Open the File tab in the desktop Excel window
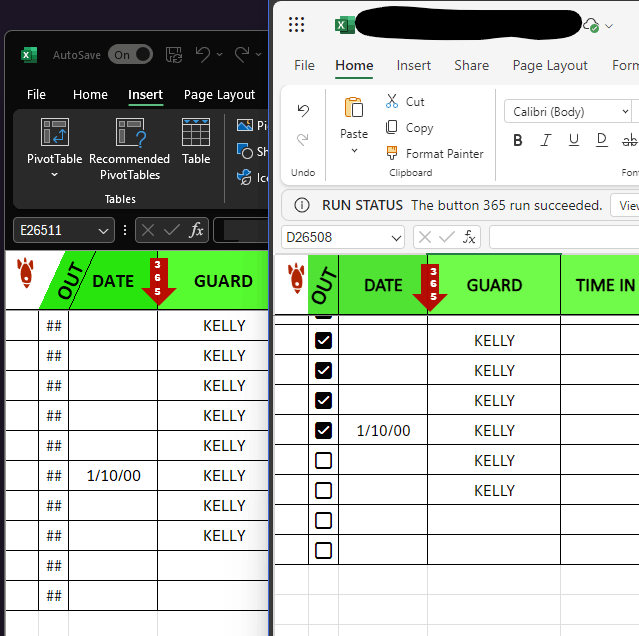The height and width of the screenshot is (636, 639). pyautogui.click(x=36, y=95)
